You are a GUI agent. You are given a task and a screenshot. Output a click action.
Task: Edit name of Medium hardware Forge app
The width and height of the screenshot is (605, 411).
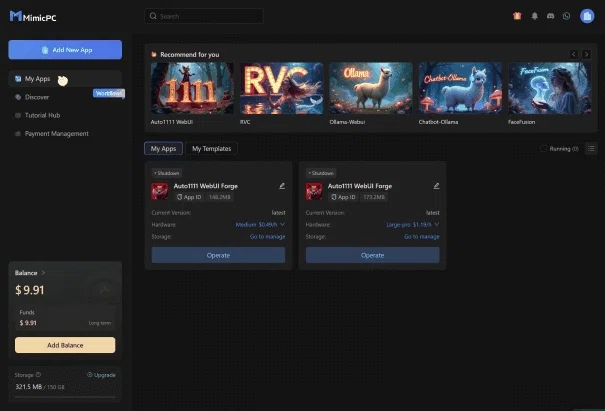click(282, 186)
